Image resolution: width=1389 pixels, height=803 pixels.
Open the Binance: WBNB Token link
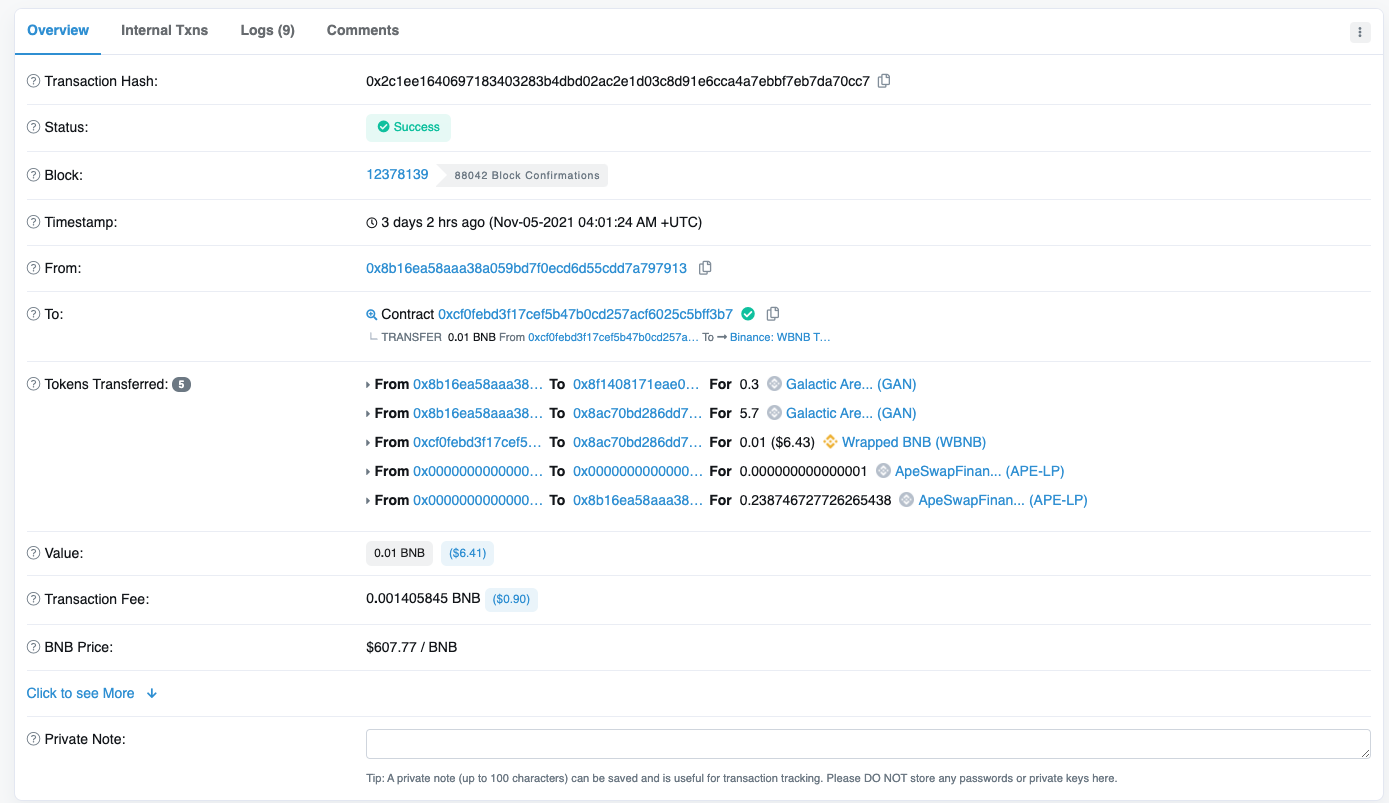[x=780, y=338]
